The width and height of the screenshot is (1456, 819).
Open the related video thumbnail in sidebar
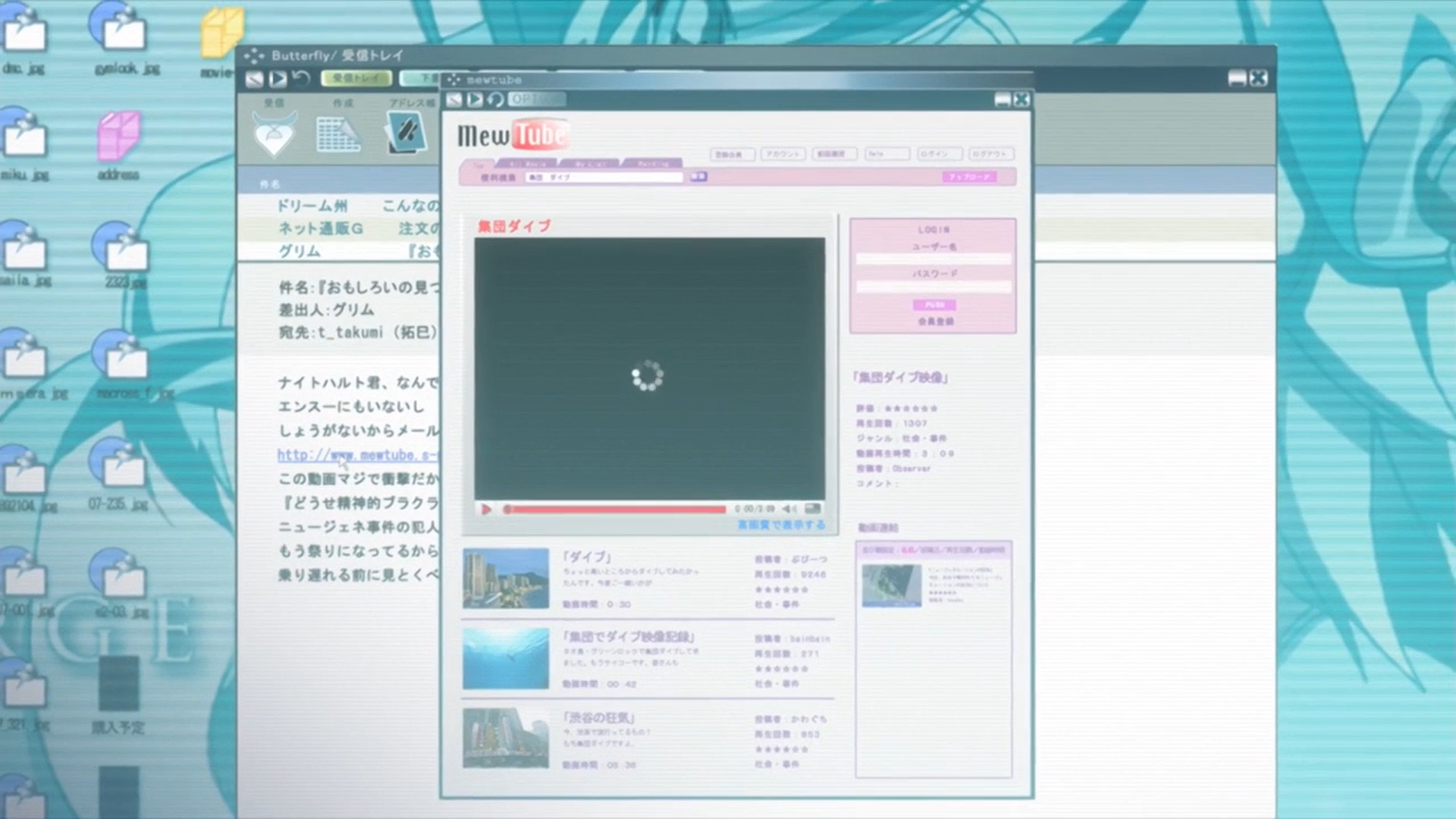click(892, 585)
